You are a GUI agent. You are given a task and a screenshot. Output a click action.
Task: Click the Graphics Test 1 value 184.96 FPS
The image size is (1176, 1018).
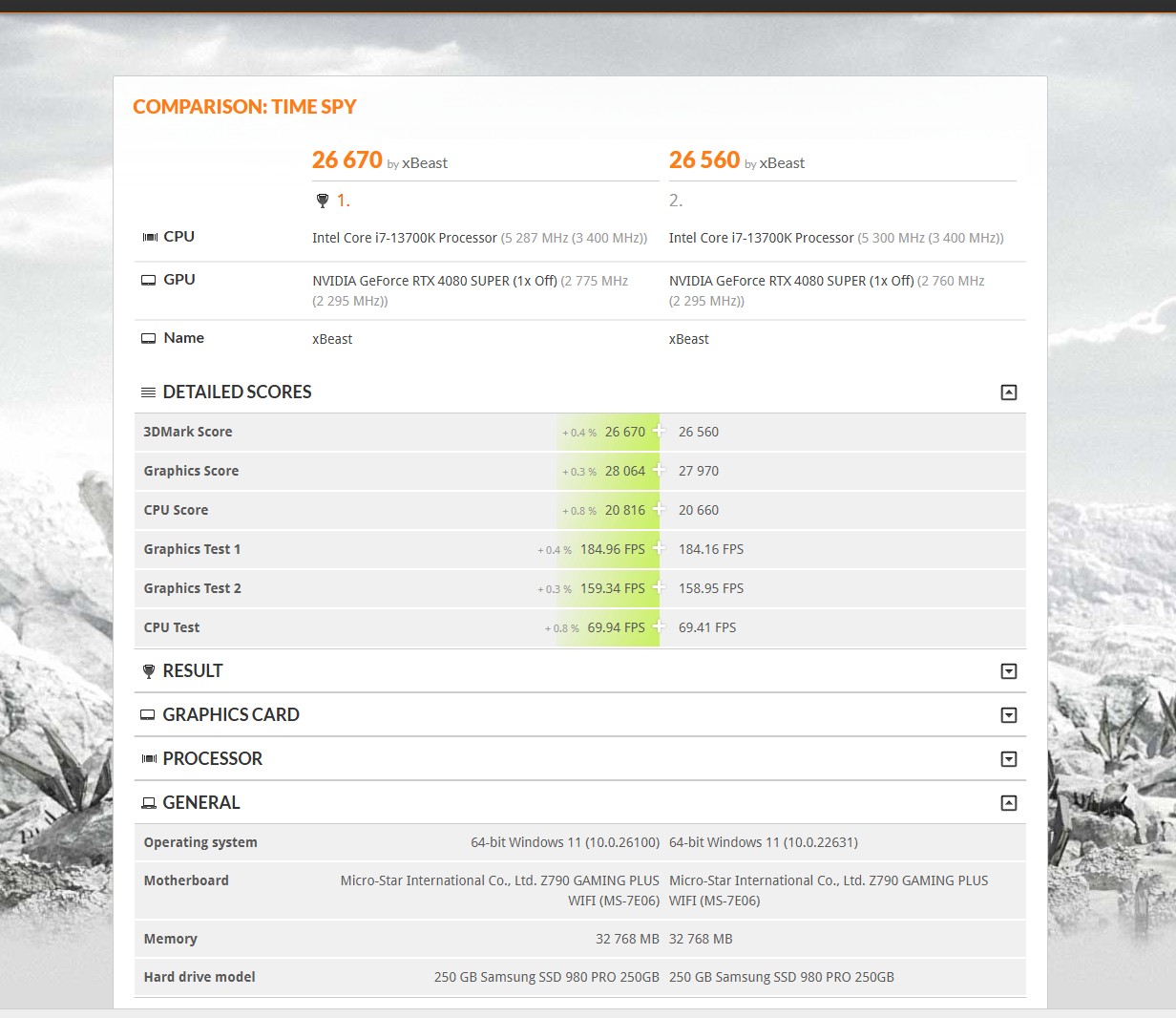click(613, 549)
